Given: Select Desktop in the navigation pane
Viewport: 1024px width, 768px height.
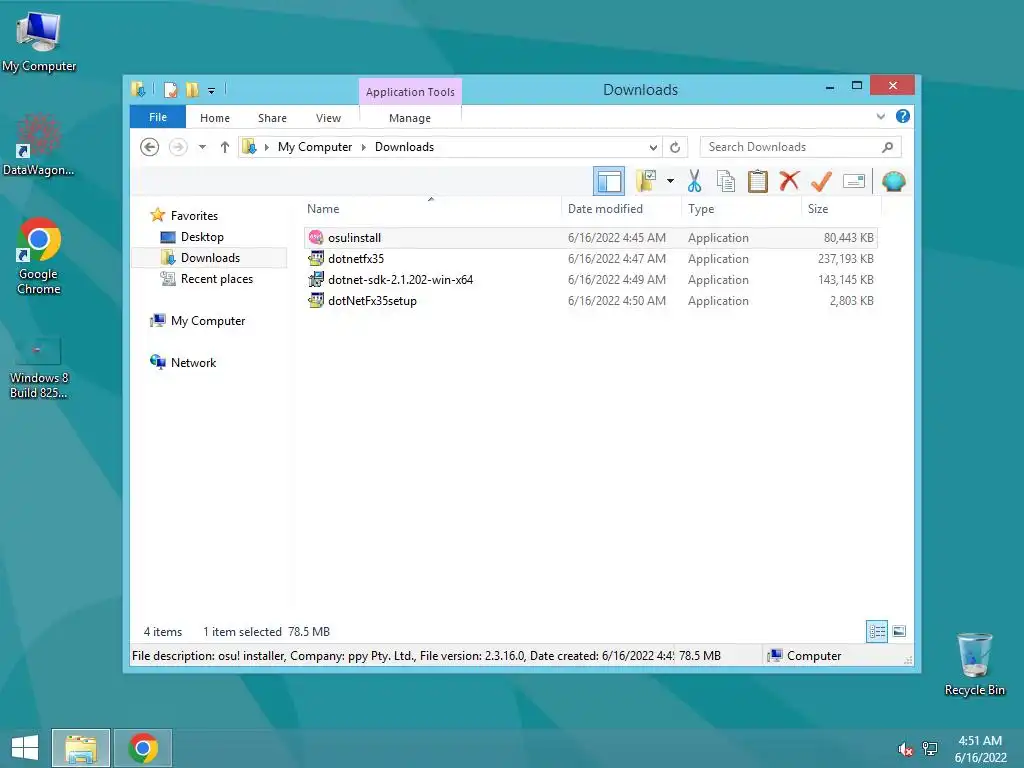Looking at the screenshot, I should [x=202, y=236].
